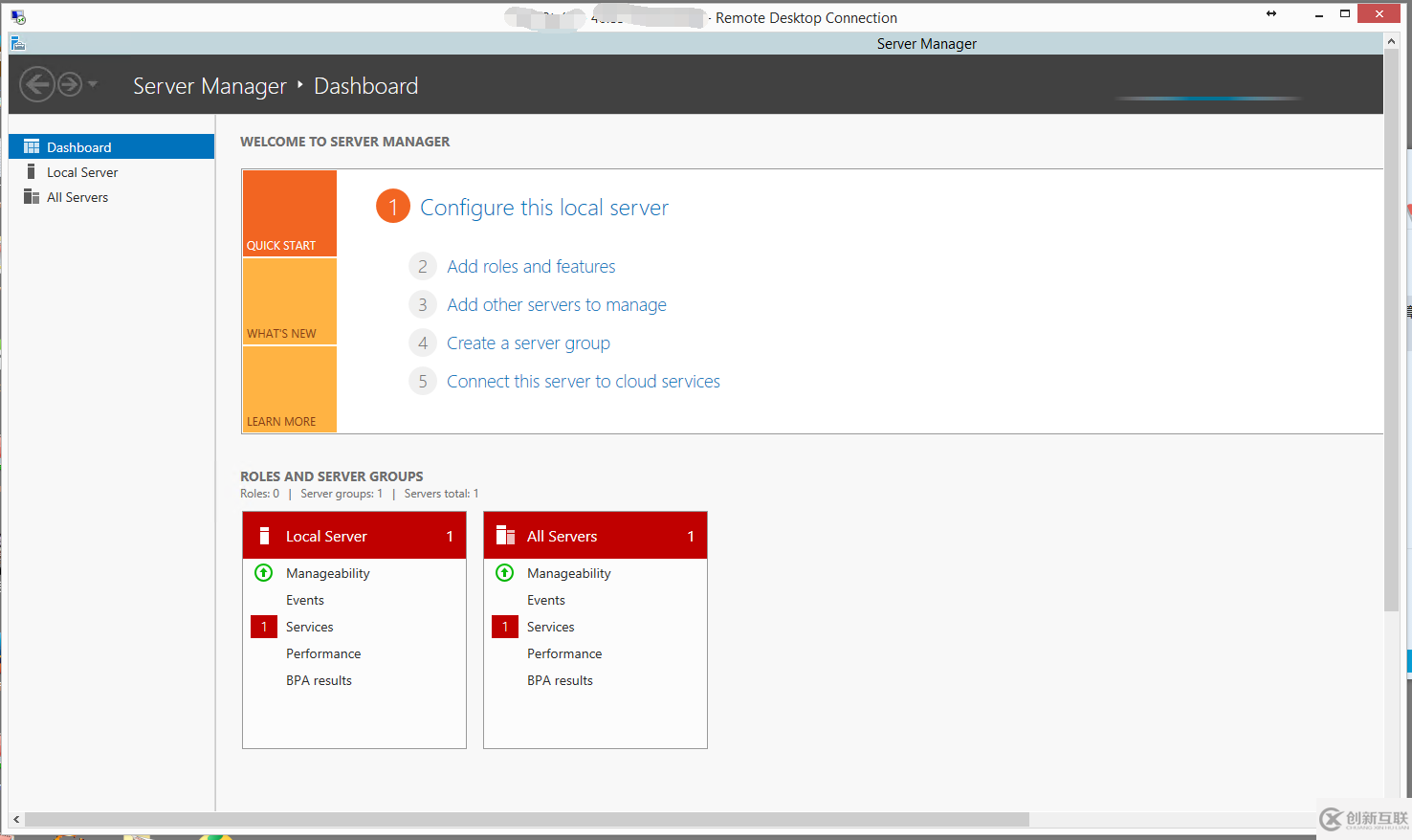Screen dimensions: 1412x840
Task: Click the Server Manager breadcrumb text
Action: [210, 86]
